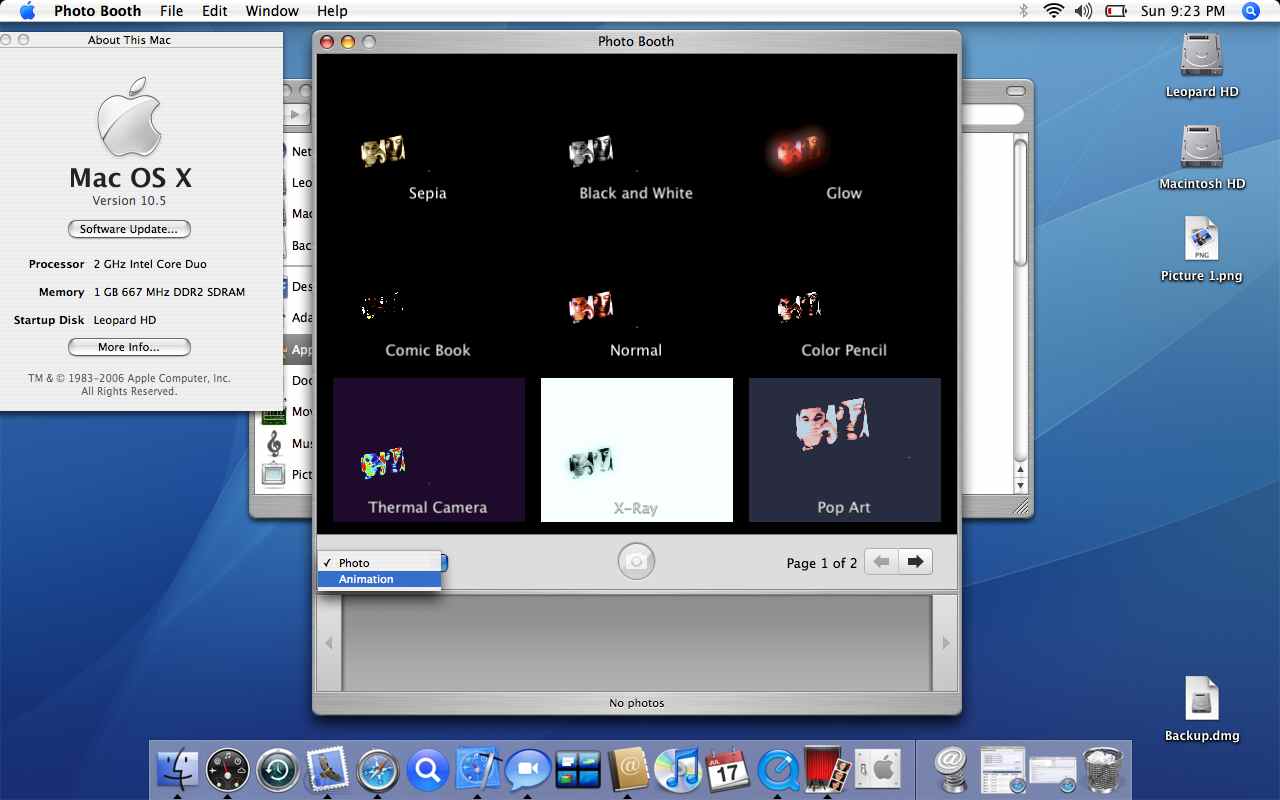The image size is (1280, 800).
Task: Select the Color Pencil effect
Action: pyautogui.click(x=844, y=291)
